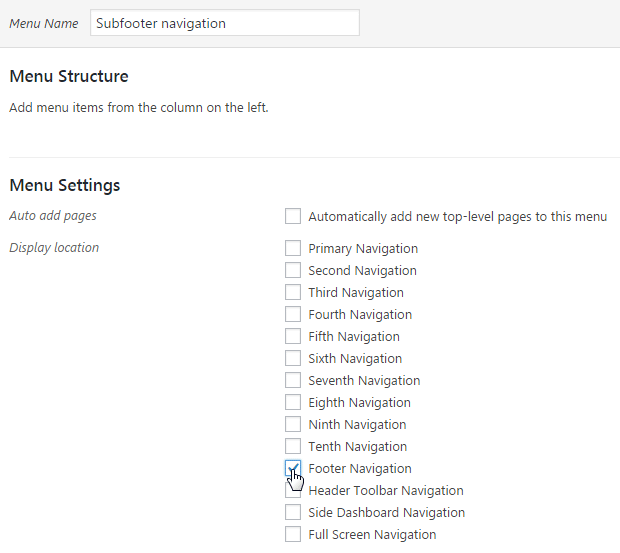This screenshot has height=553, width=620.
Task: Enable automatically add new top-level pages
Action: [293, 216]
